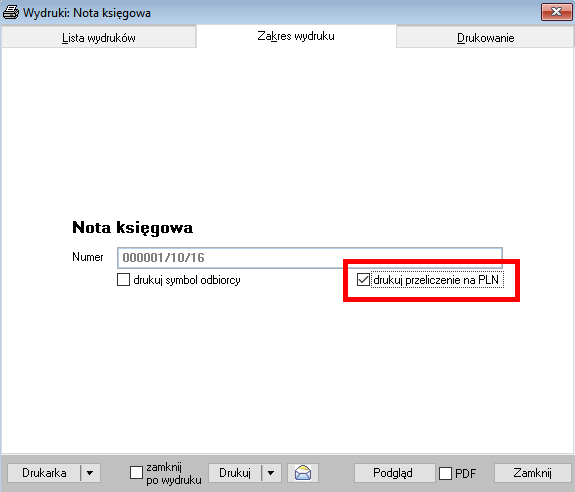Tick the PDF checkbox
The image size is (575, 492).
coord(445,473)
